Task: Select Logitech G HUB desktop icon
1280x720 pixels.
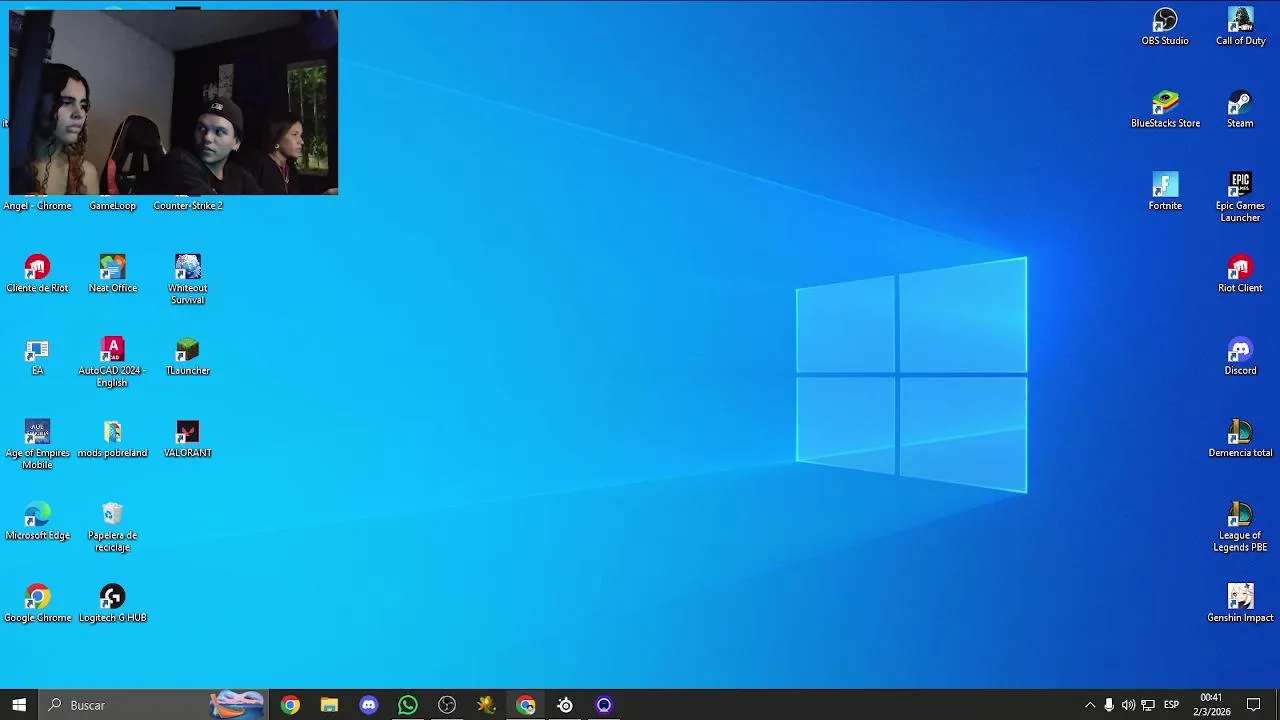Action: [x=112, y=603]
